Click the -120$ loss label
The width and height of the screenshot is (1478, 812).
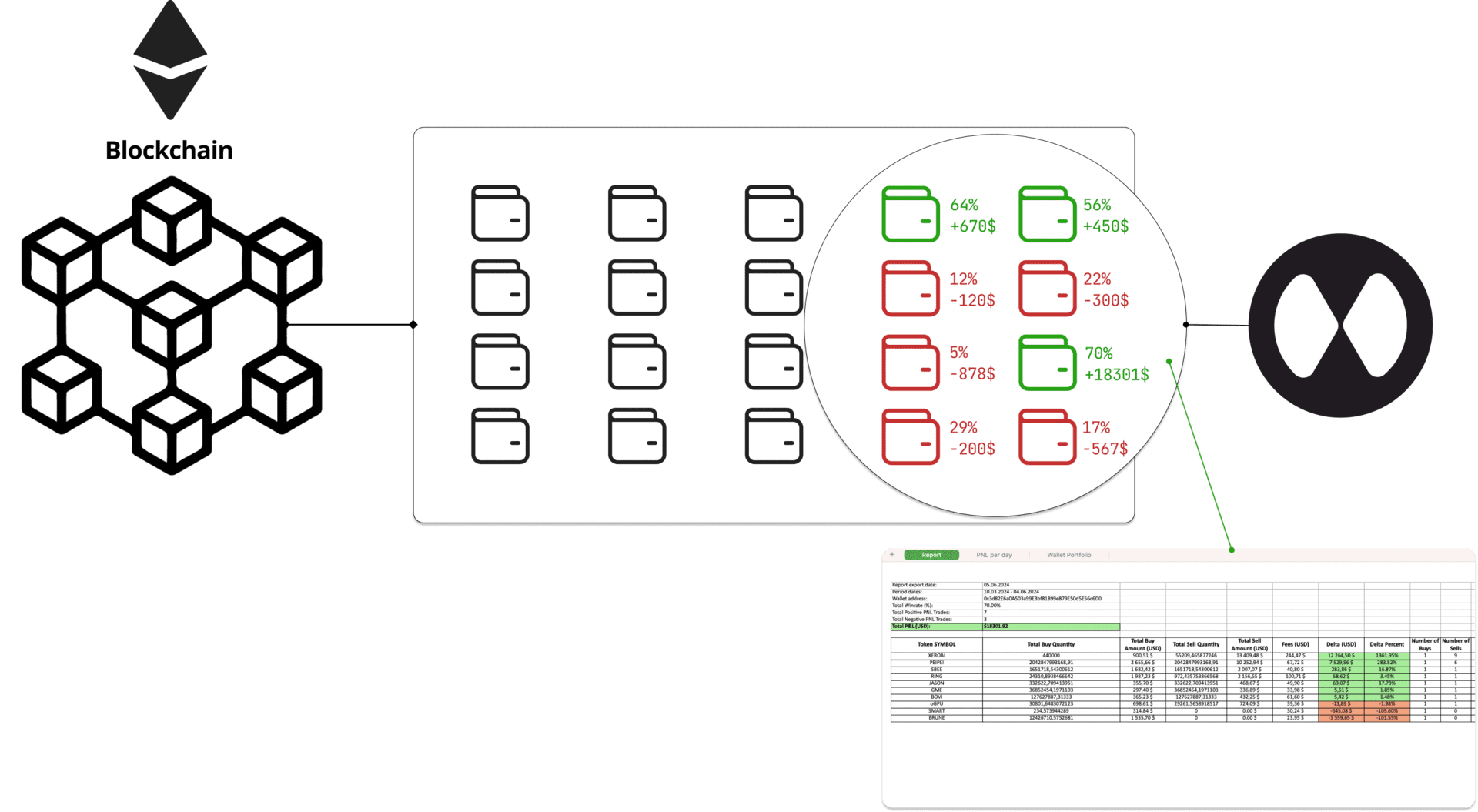(973, 300)
